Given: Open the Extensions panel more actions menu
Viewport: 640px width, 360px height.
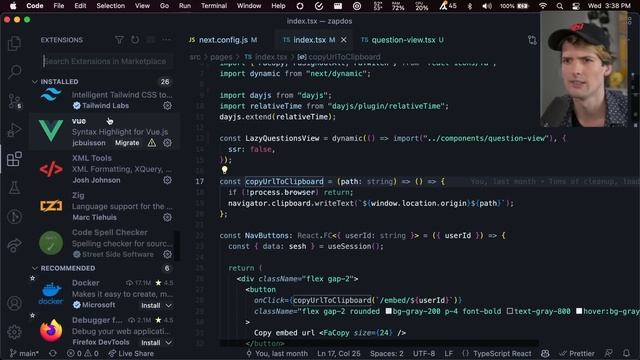Looking at the screenshot, I should tap(167, 40).
